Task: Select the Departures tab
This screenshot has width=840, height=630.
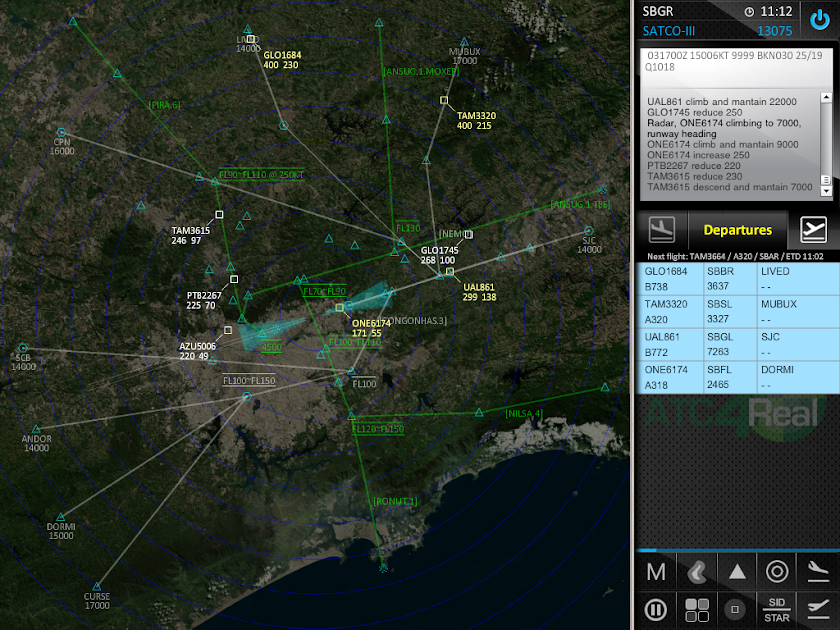Action: pos(738,230)
